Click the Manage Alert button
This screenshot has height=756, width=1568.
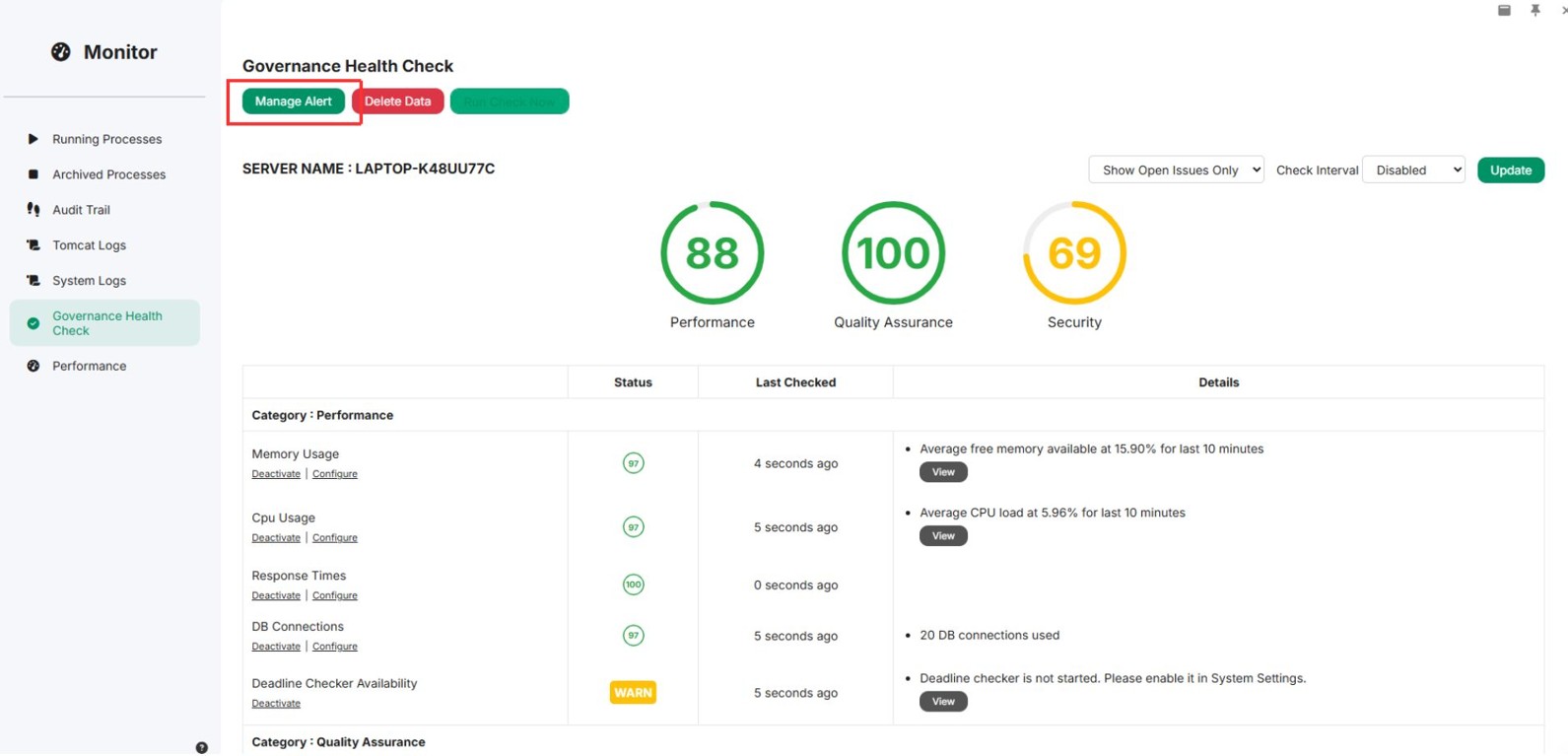click(x=294, y=102)
